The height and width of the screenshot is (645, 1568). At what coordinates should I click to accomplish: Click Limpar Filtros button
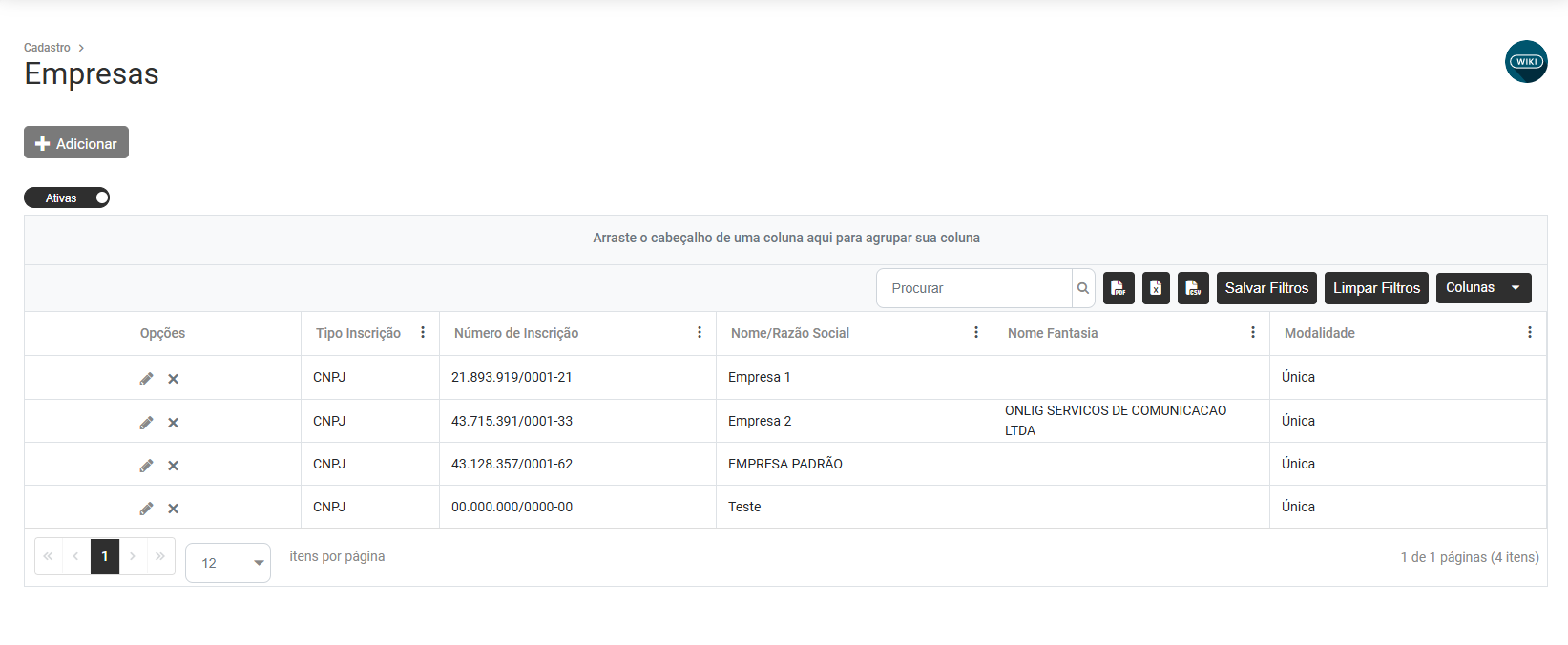click(1376, 288)
